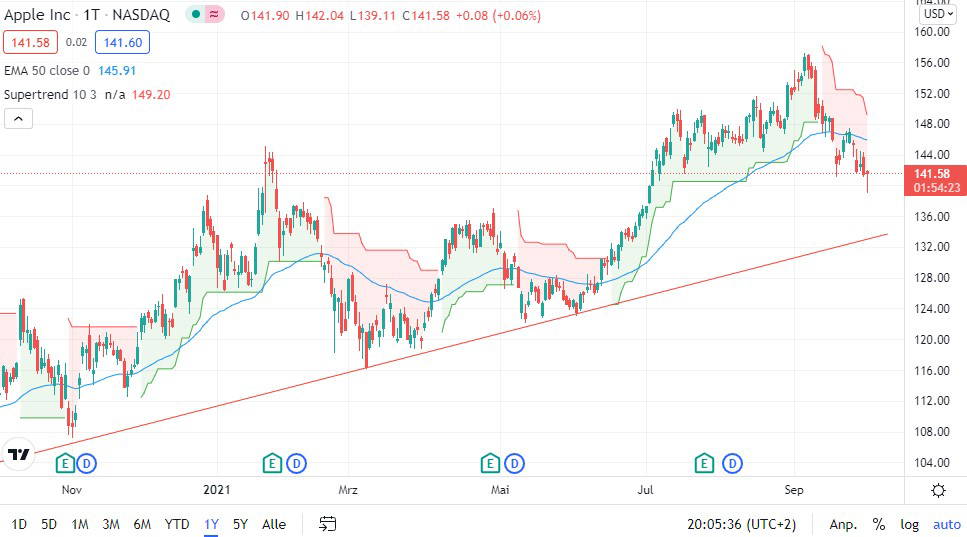Click the pink approximate-data icon
Image resolution: width=967 pixels, height=537 pixels.
click(214, 14)
